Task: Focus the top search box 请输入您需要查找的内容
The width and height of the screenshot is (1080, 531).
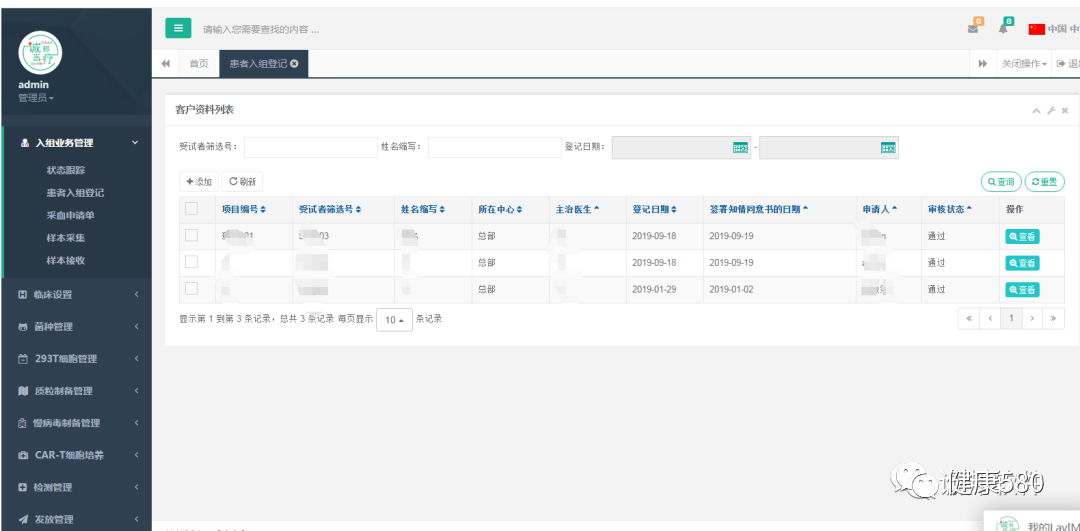Action: pyautogui.click(x=260, y=30)
